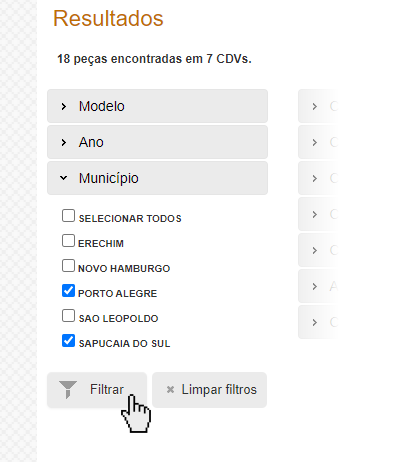Enable the ERECHIM checkbox
Viewport: 403px width, 462px height.
(68, 241)
